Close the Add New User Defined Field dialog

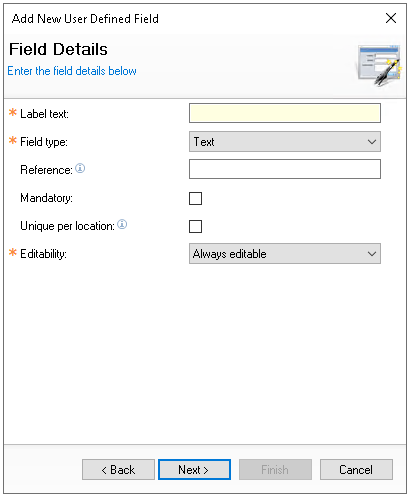pyautogui.click(x=391, y=18)
